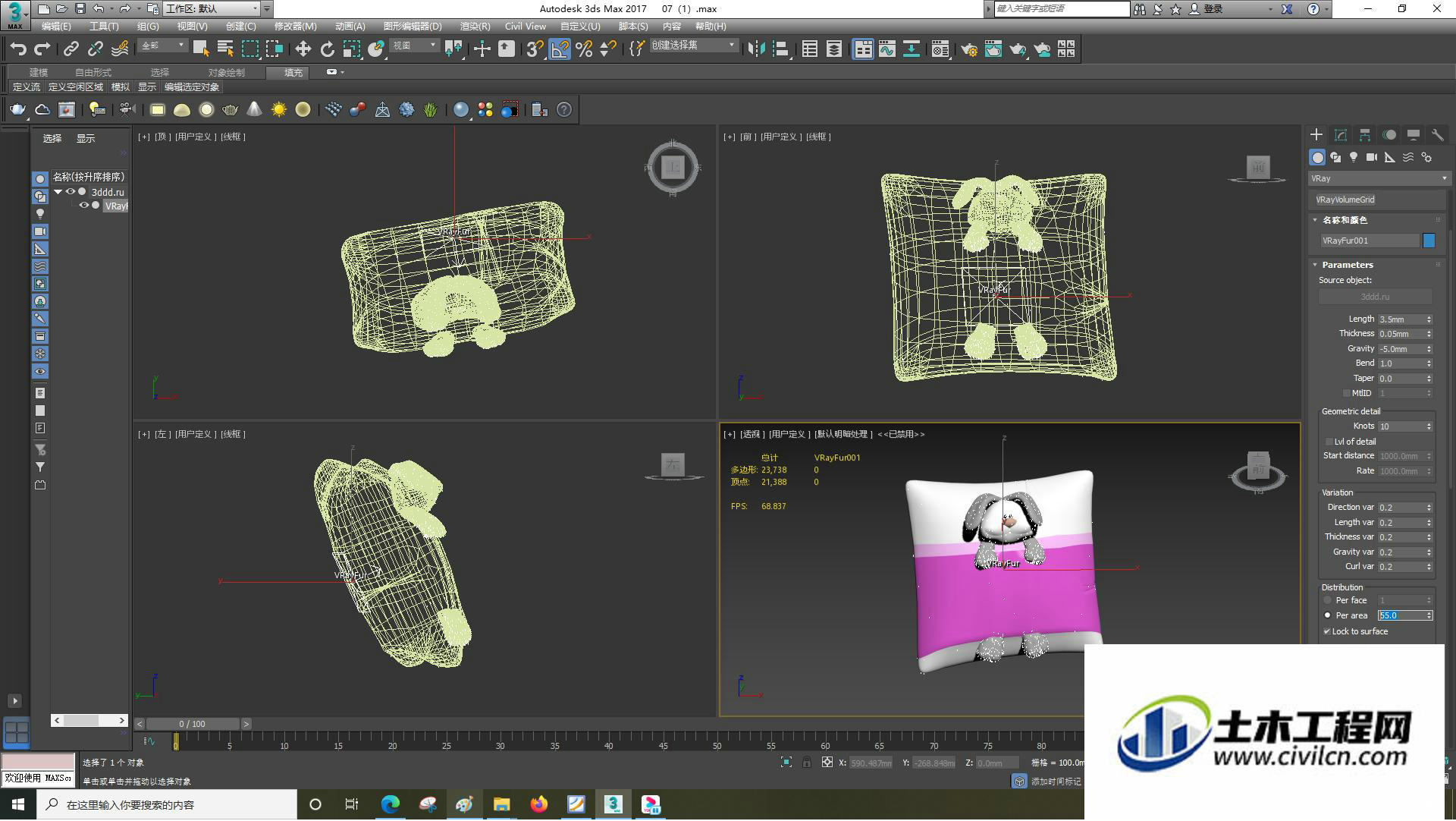Choose the Select and Move tool
The width and height of the screenshot is (1456, 821).
[x=303, y=49]
